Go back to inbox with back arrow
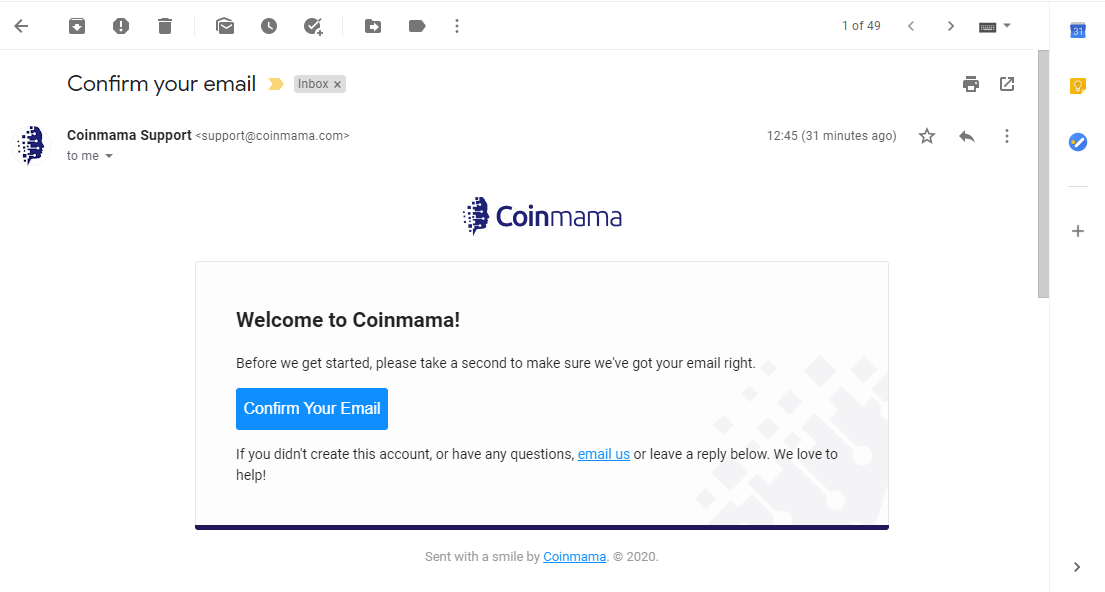 point(22,26)
